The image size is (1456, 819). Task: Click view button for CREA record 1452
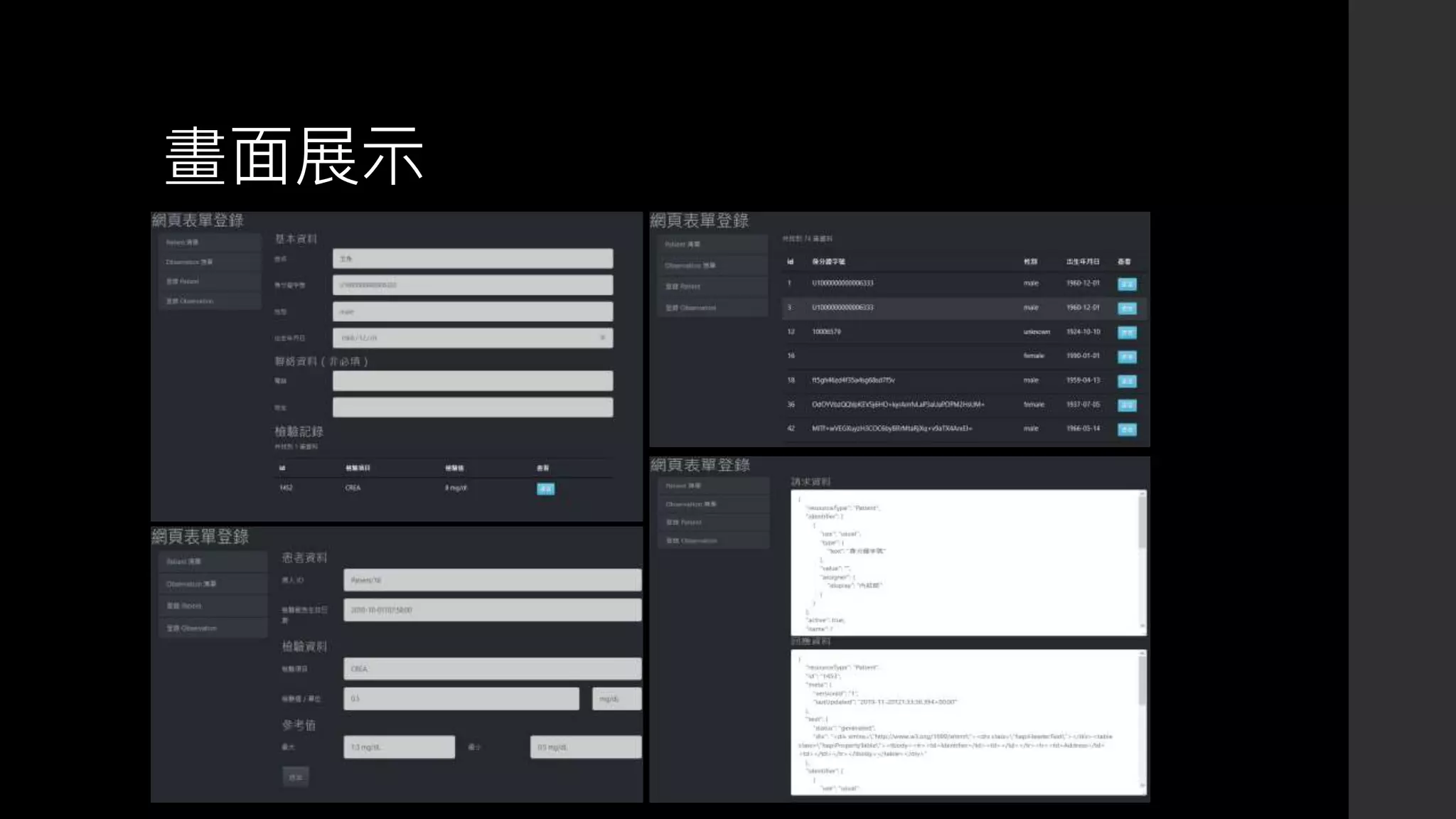545,488
